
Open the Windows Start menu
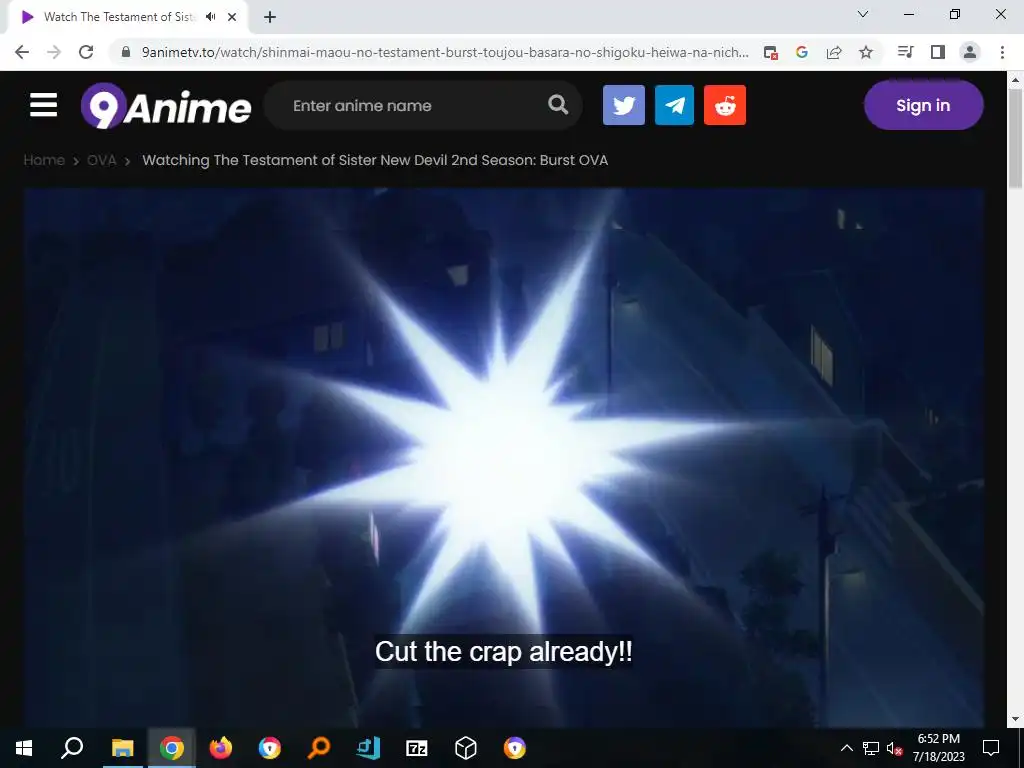pyautogui.click(x=24, y=748)
